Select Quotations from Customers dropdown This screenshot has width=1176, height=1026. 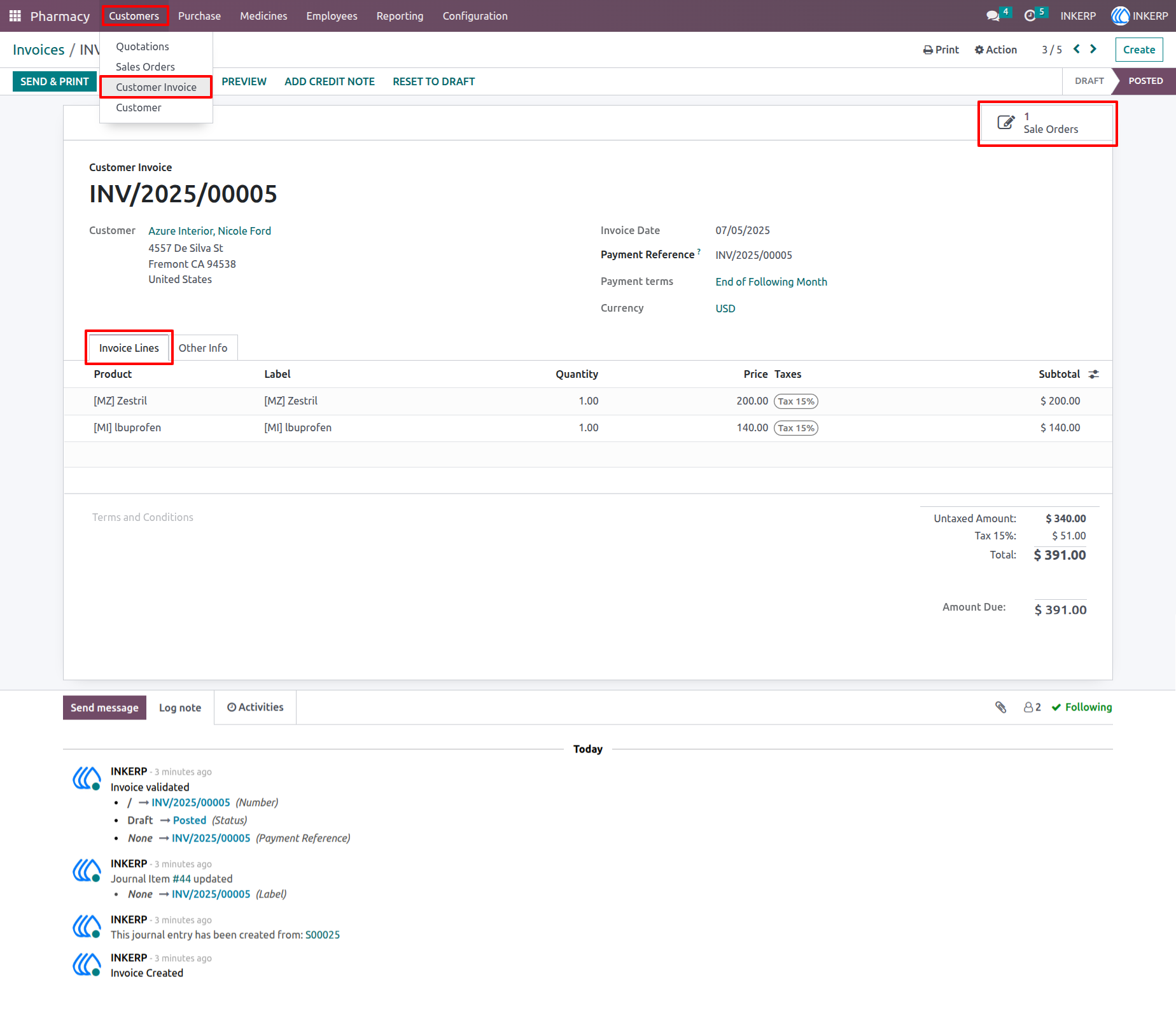(x=156, y=46)
